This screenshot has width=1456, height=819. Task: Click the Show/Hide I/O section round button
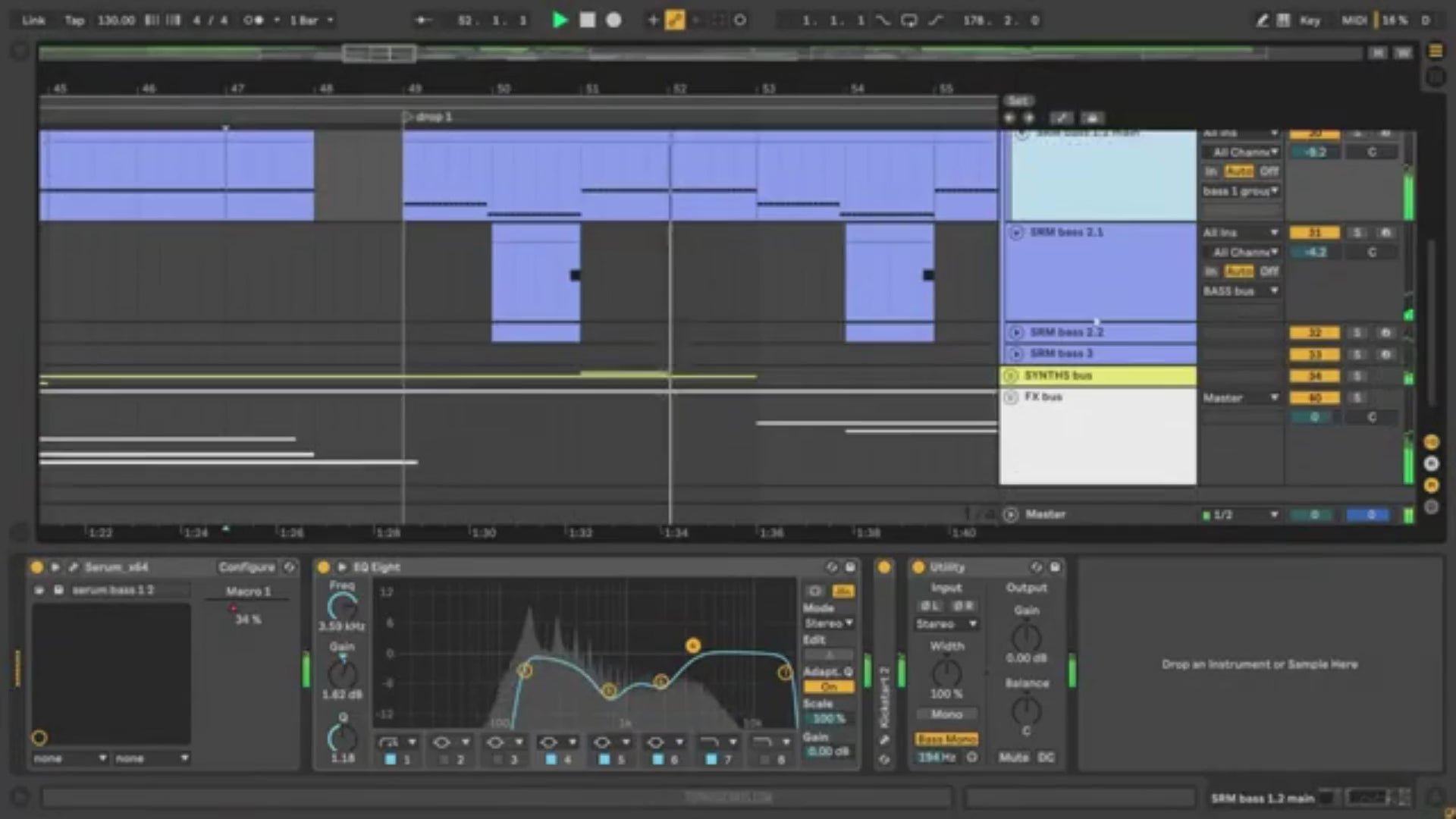[x=1431, y=441]
